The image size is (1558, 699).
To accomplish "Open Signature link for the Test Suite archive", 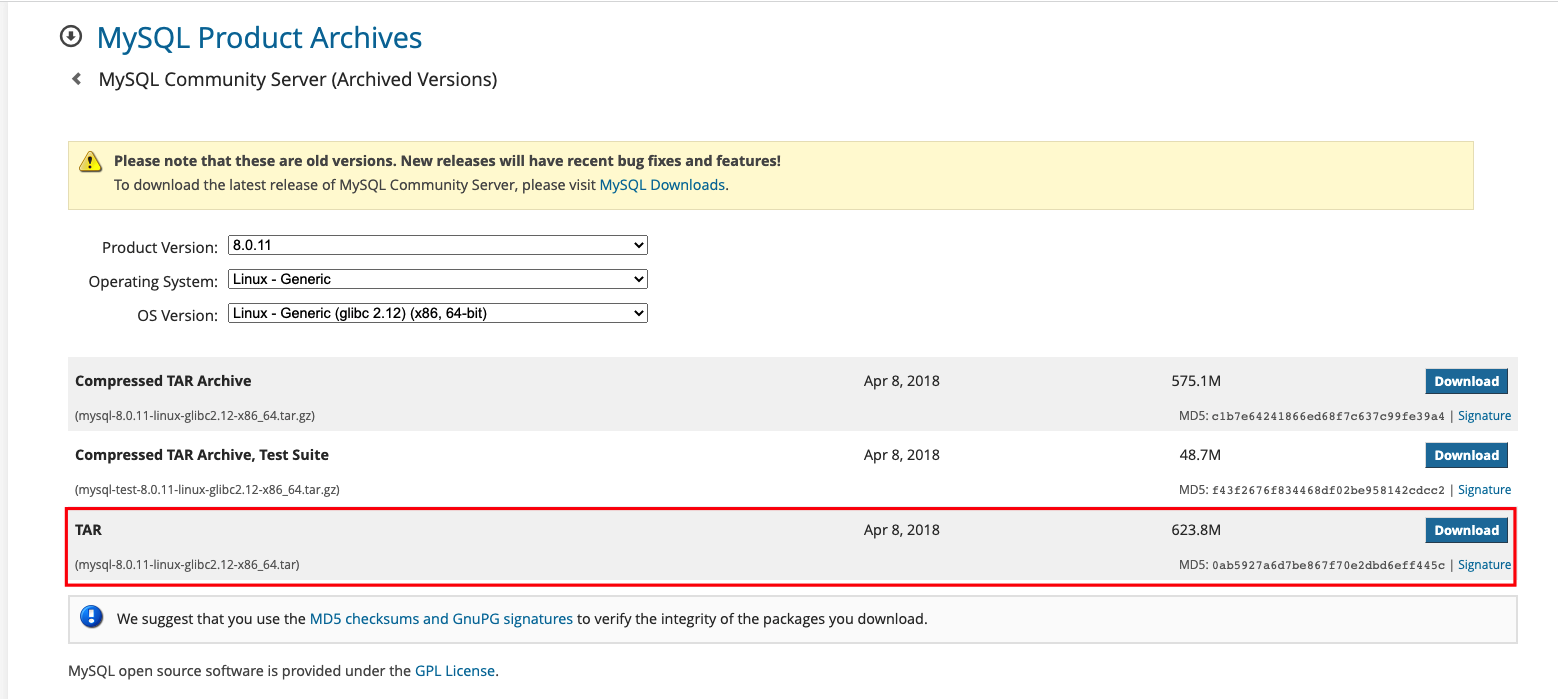I will [x=1484, y=490].
